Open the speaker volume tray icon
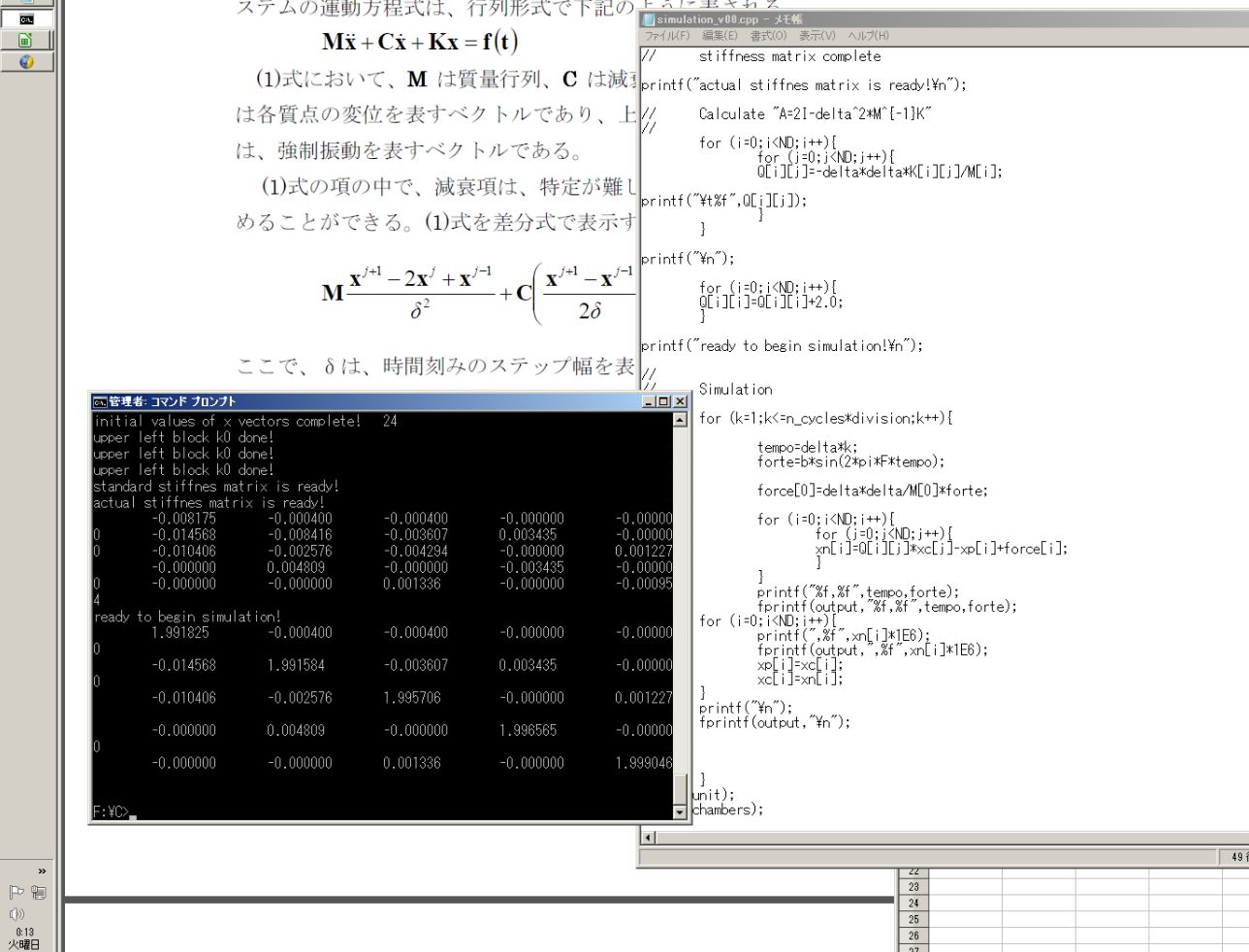This screenshot has height=952, width=1249. coord(16,914)
